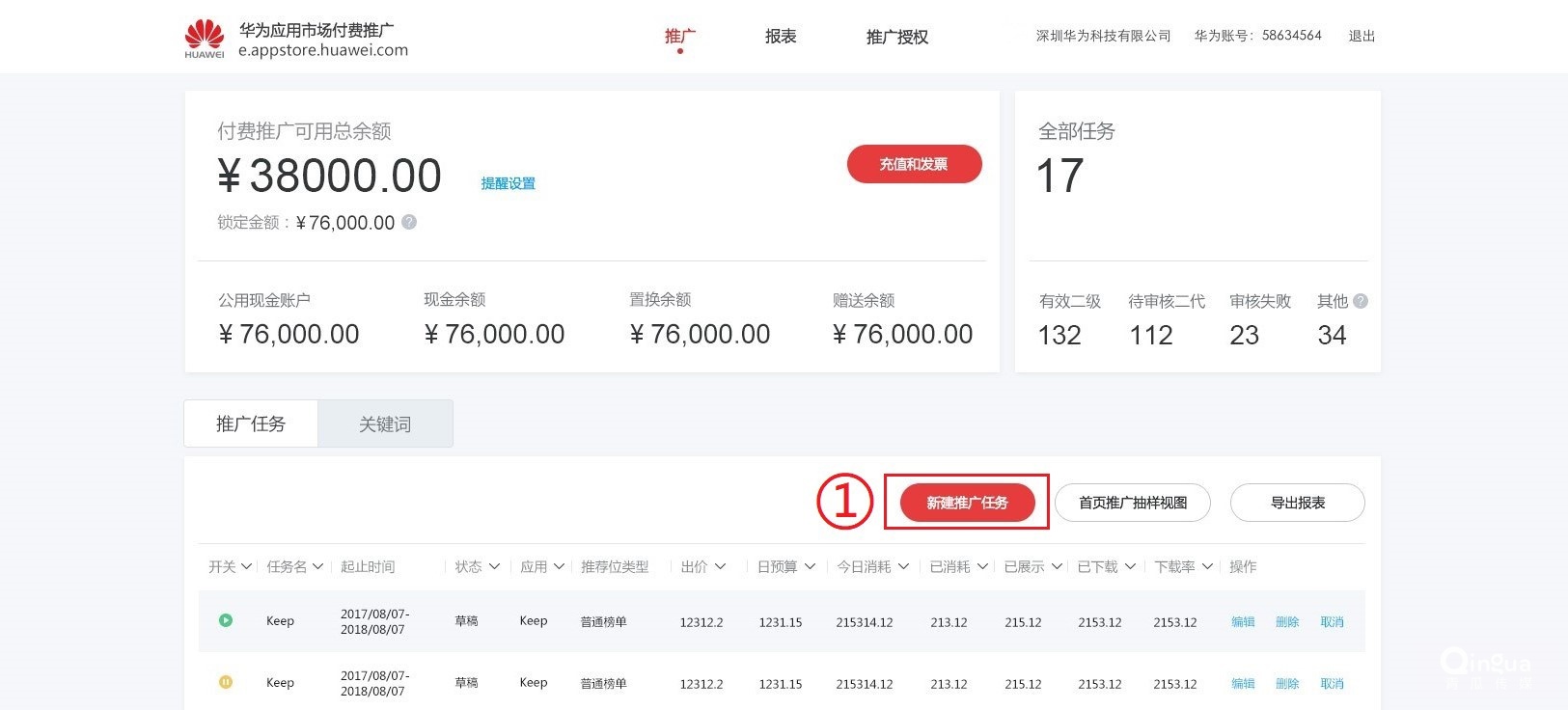This screenshot has height=710, width=1568.
Task: Click 取消 in the first Keep row
Action: click(1332, 622)
